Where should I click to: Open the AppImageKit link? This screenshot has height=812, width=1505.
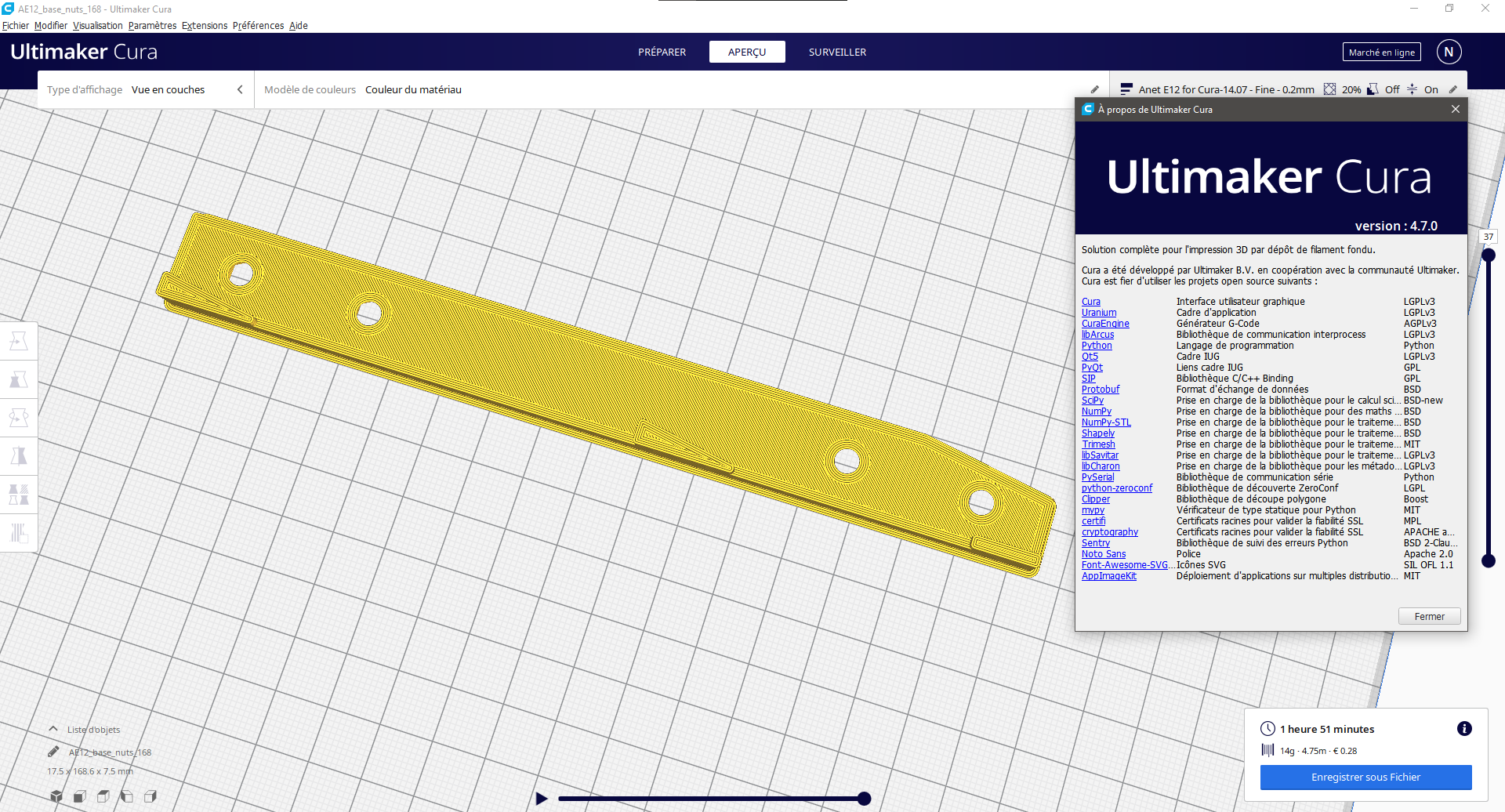[1109, 576]
